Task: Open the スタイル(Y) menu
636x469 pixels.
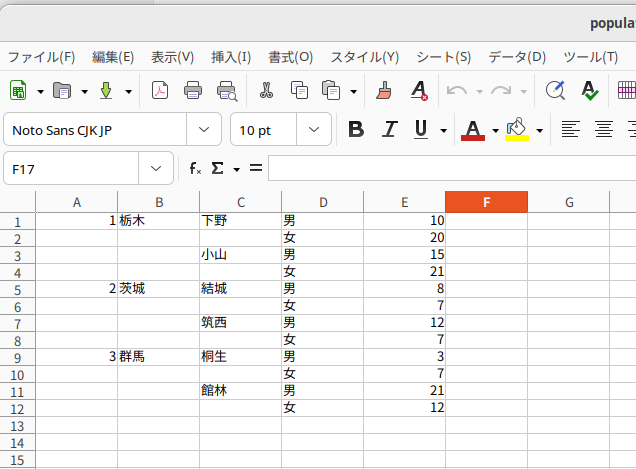Action: [x=365, y=57]
